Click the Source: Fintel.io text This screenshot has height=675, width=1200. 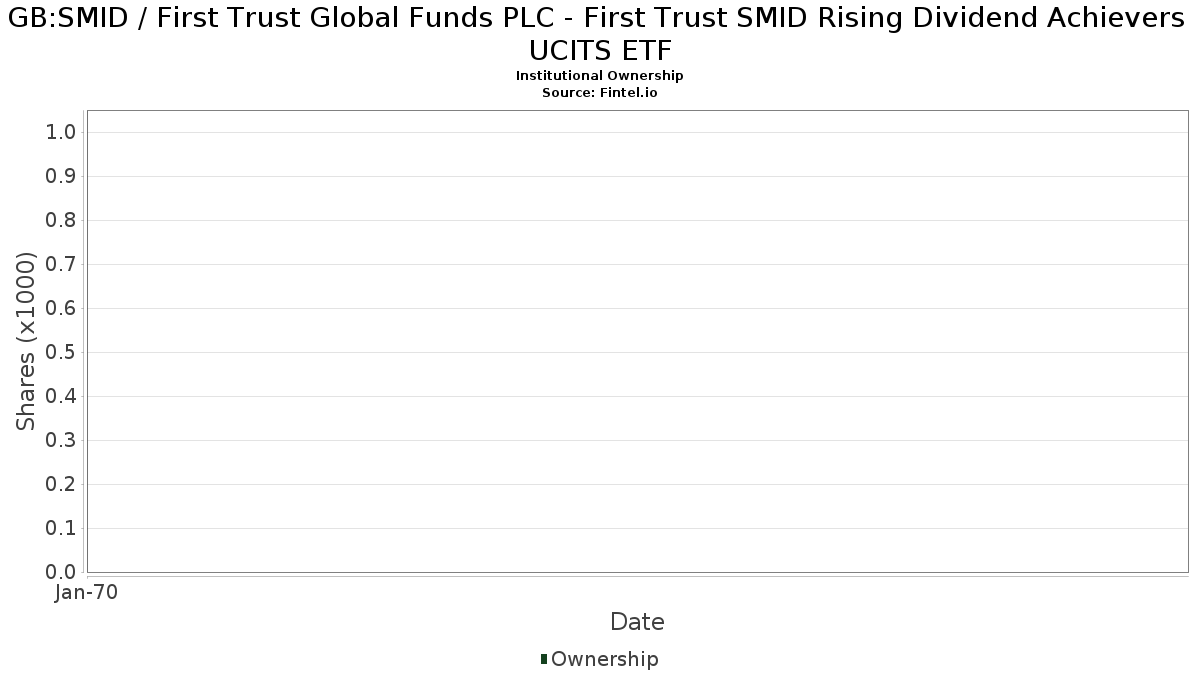(x=599, y=92)
